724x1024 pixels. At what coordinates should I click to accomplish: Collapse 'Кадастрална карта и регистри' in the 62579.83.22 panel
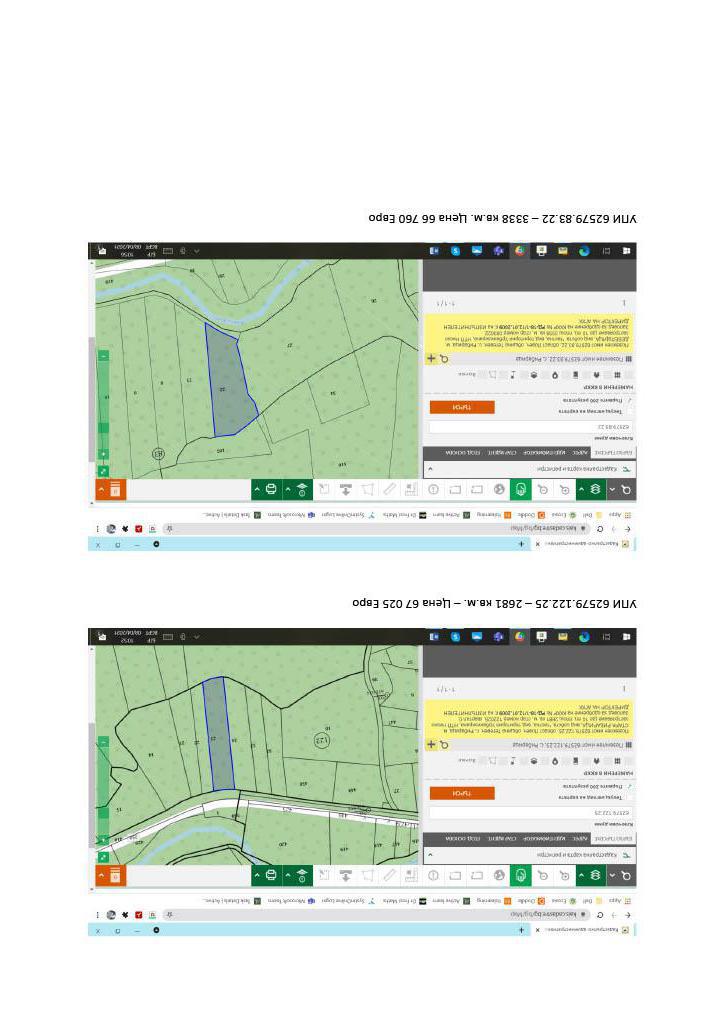coord(430,469)
